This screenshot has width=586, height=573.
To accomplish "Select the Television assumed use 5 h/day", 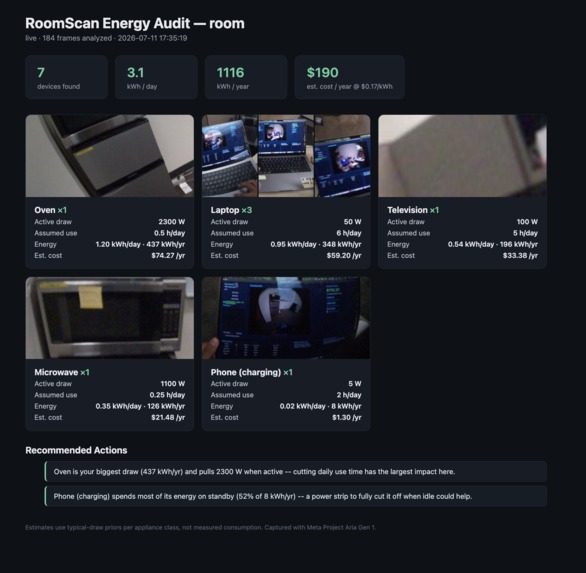I will [525, 233].
